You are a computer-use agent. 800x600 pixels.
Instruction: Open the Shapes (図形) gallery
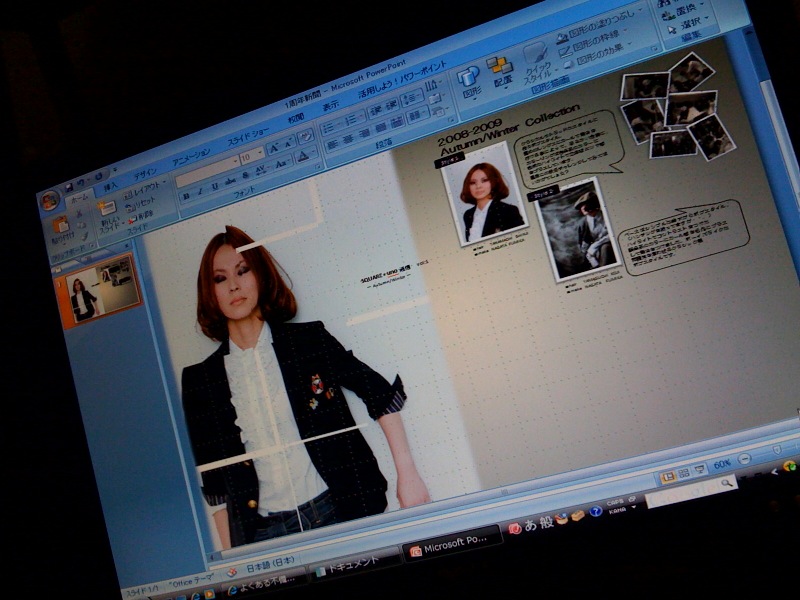469,83
